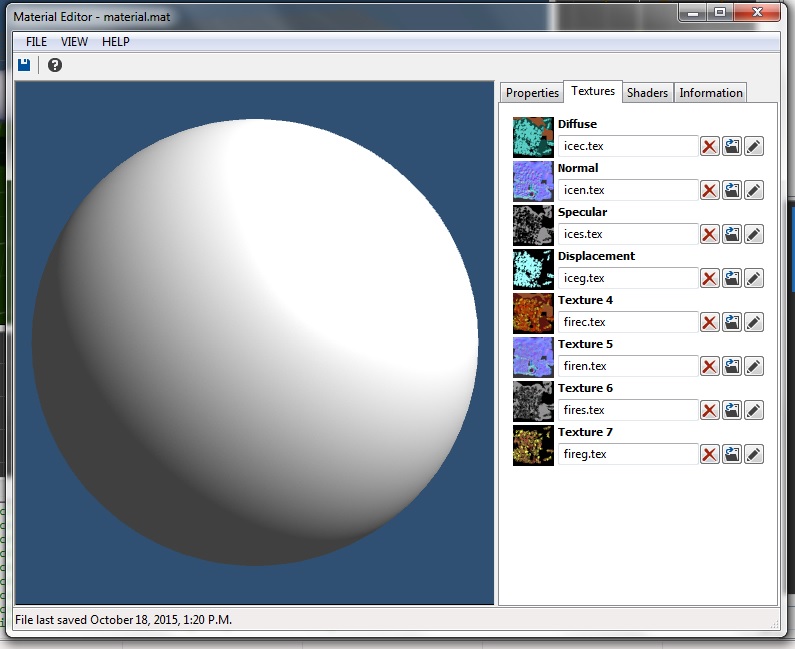Browse for a Displacement texture file

click(x=732, y=278)
